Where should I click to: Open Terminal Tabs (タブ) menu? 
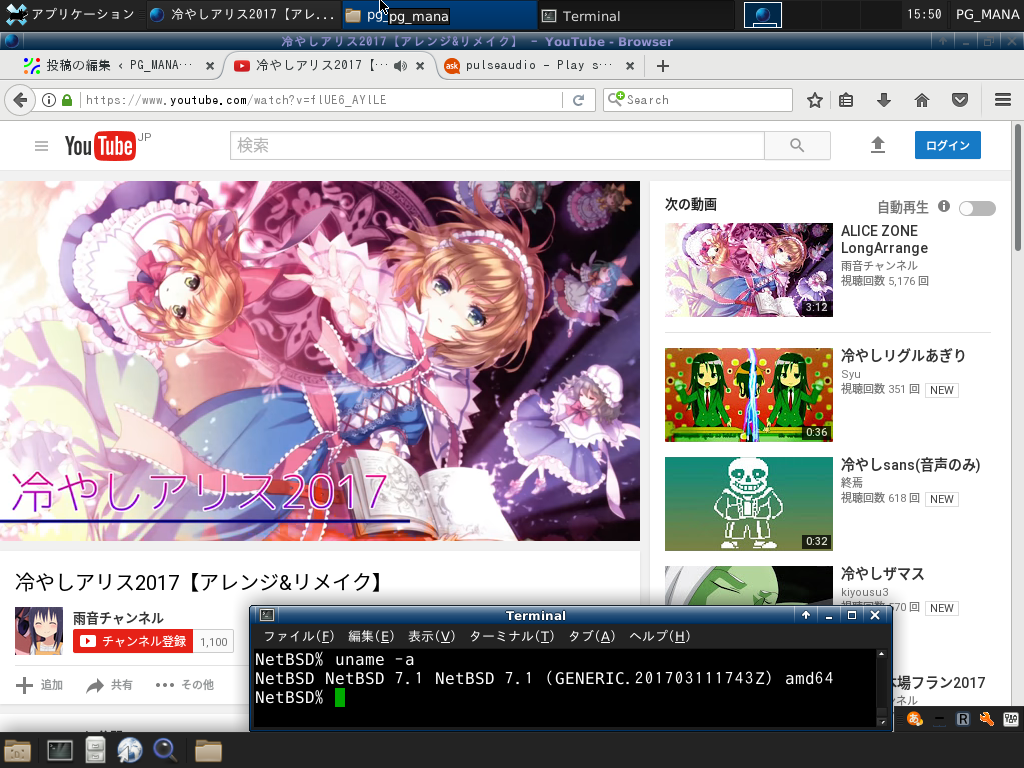coord(592,636)
